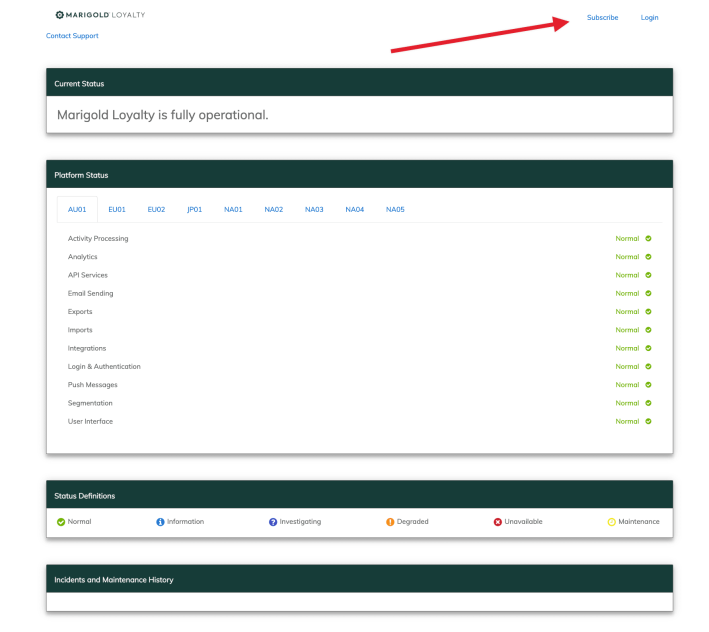Click the green Normal legend icon
Viewport: 709px width, 632px height.
coord(61,522)
